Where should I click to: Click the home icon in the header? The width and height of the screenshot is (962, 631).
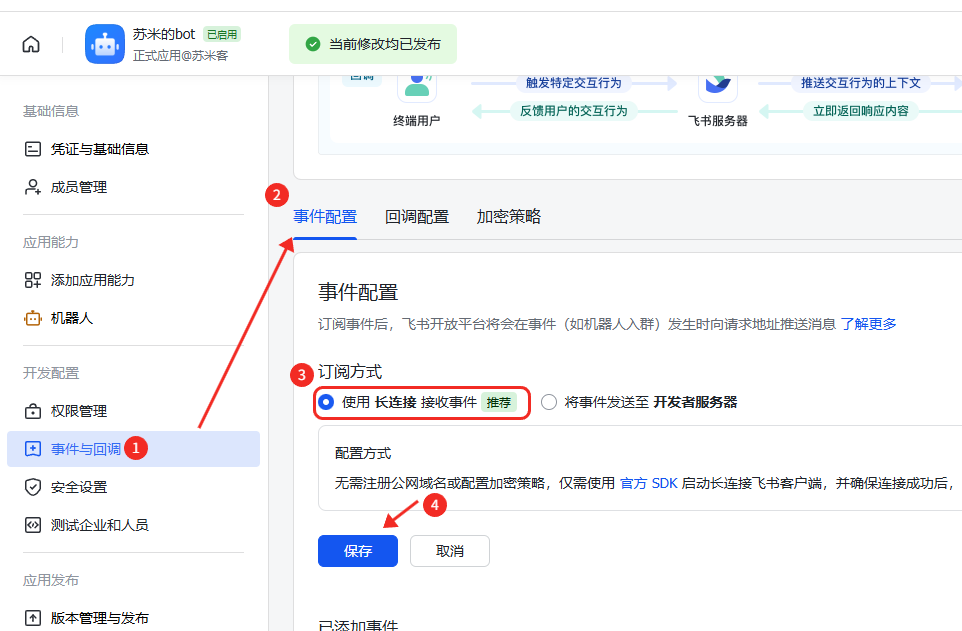point(31,45)
